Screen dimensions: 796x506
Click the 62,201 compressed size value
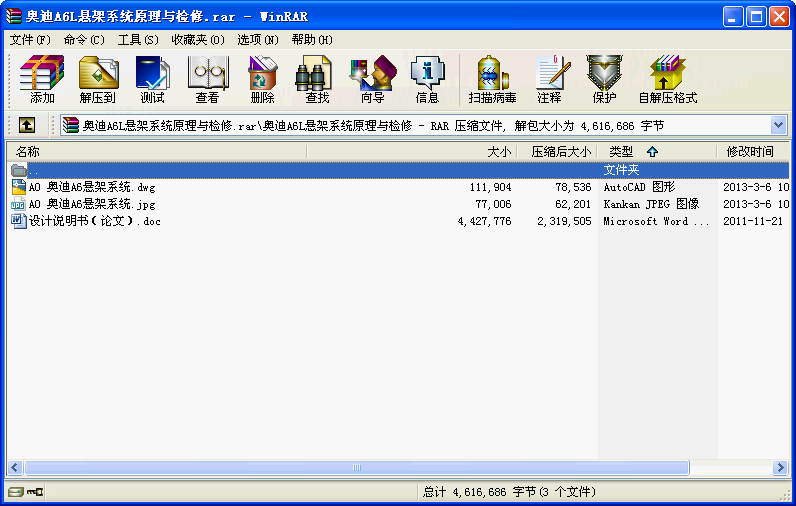573,204
